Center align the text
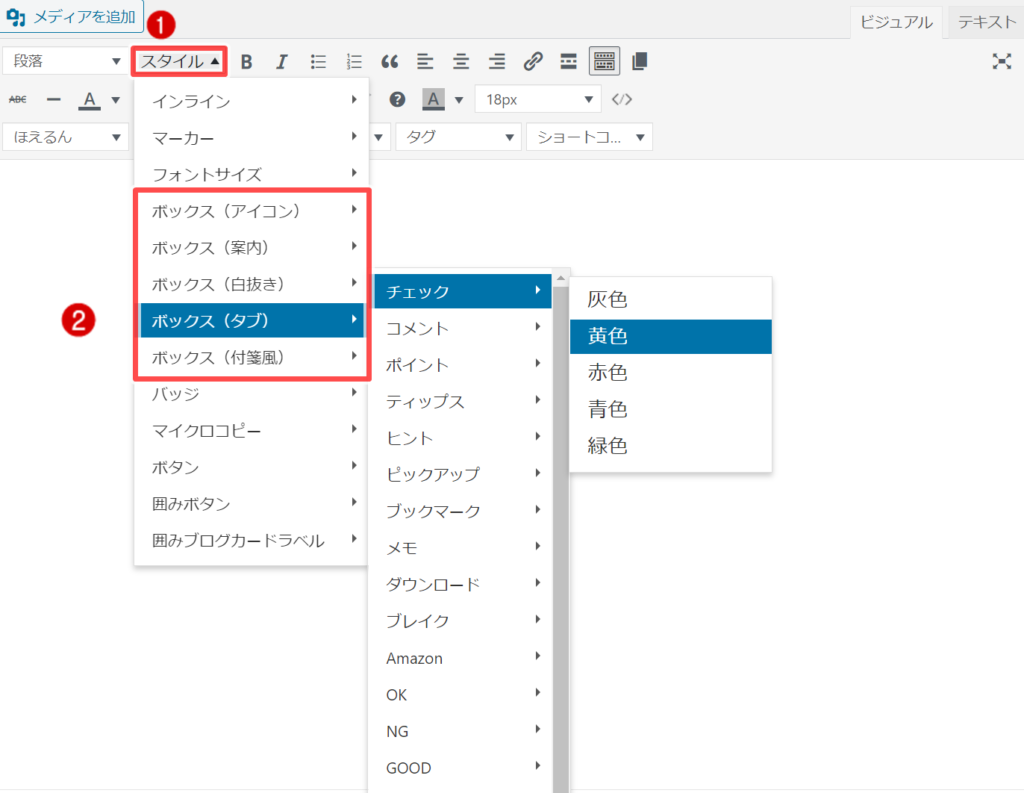The height and width of the screenshot is (793, 1024). click(x=461, y=61)
